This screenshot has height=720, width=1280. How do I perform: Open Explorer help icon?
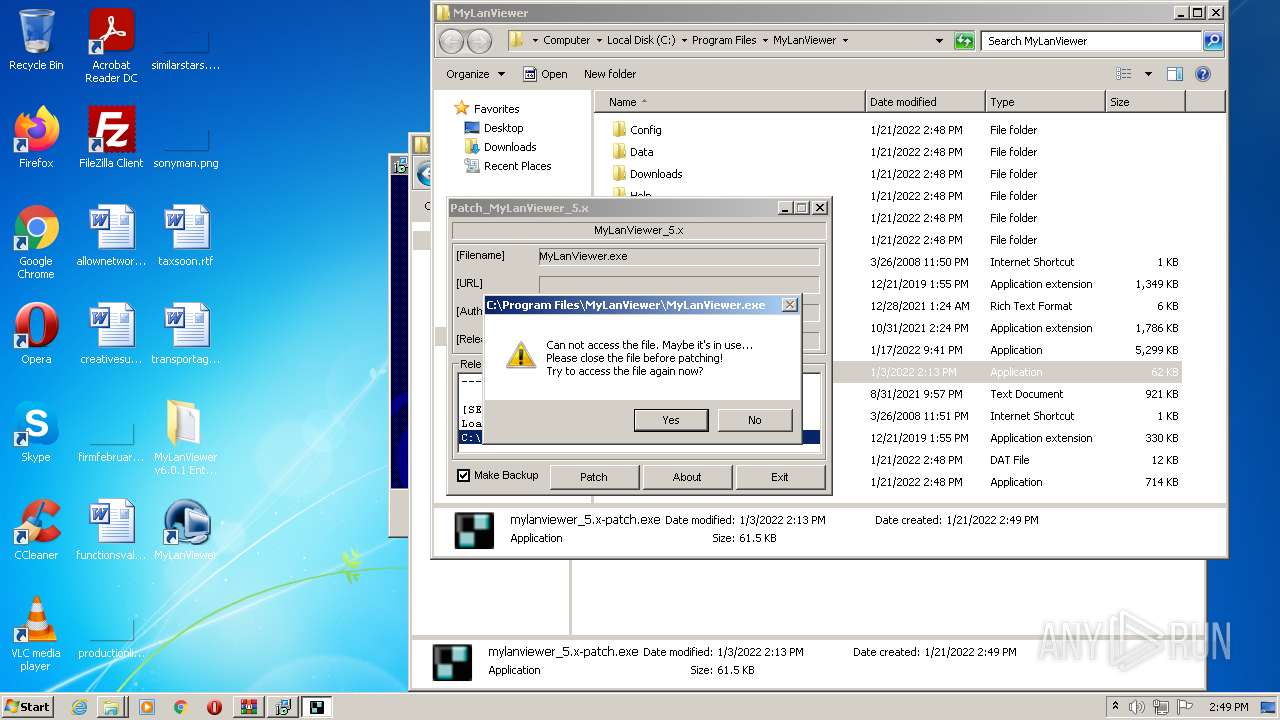(1203, 74)
